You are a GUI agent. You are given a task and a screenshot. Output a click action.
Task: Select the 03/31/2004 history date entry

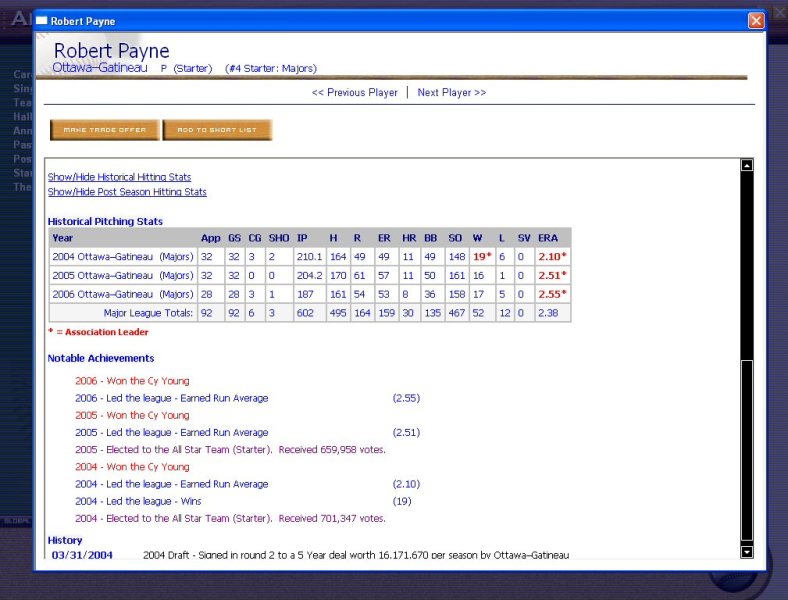point(82,555)
